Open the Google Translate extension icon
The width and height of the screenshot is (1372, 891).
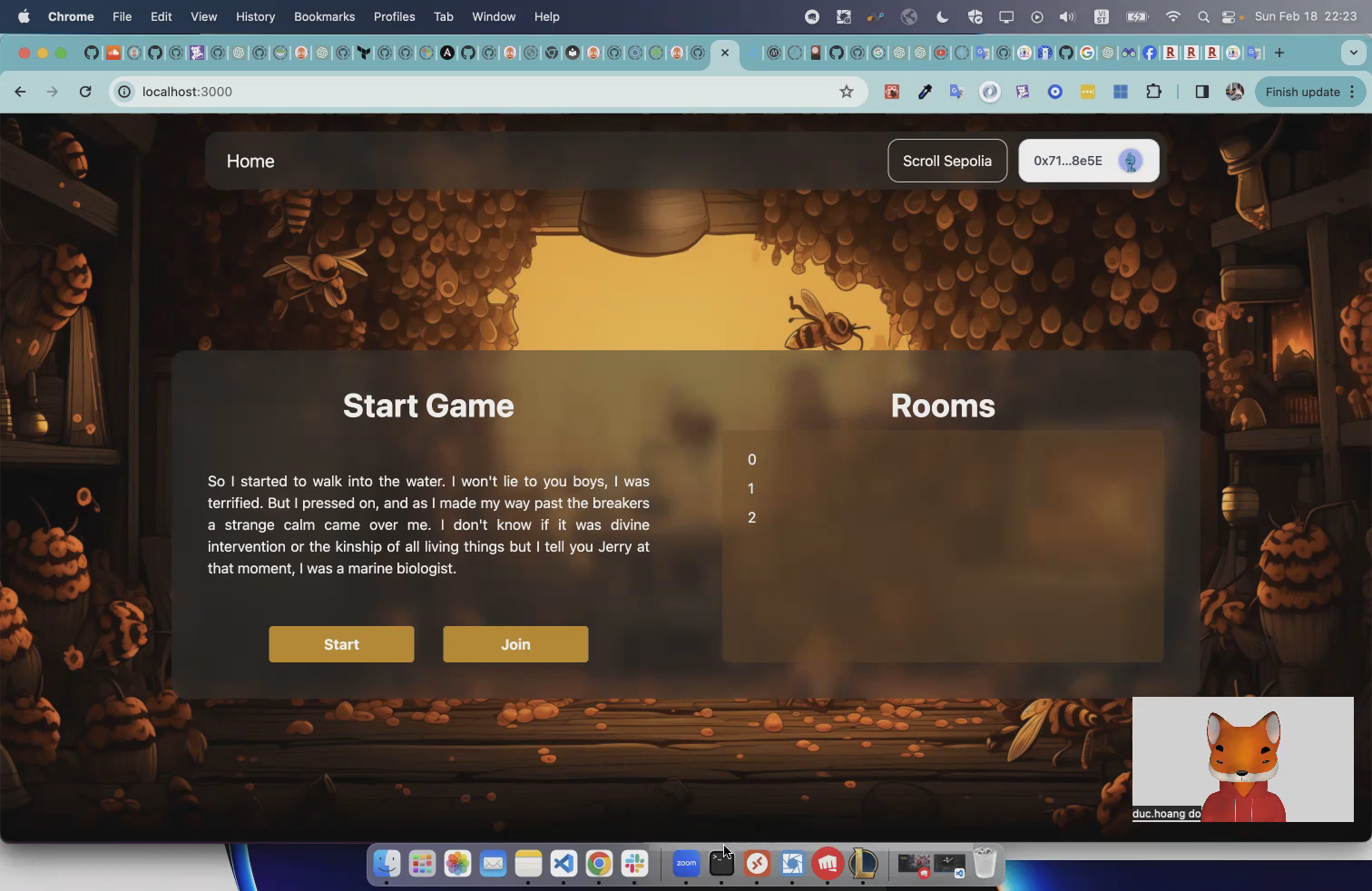point(956,92)
